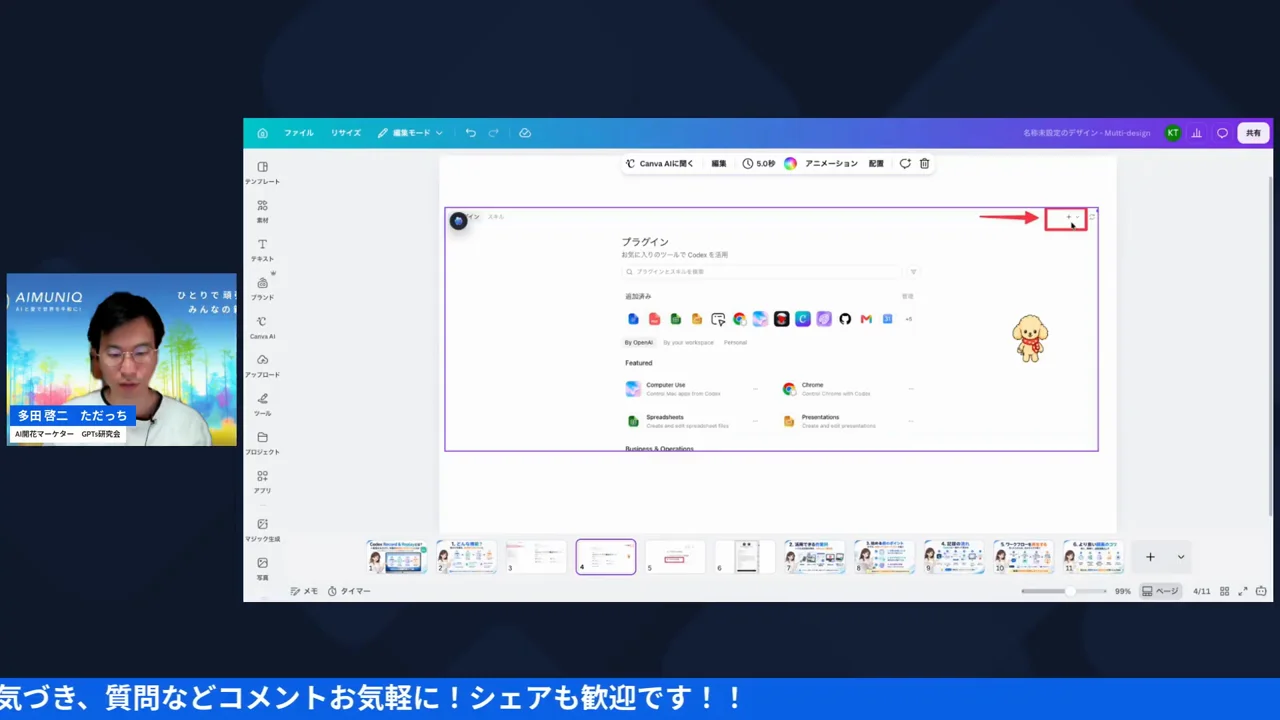Screen dimensions: 1280x720
Task: Select page 6 thumbnail
Action: (x=745, y=557)
